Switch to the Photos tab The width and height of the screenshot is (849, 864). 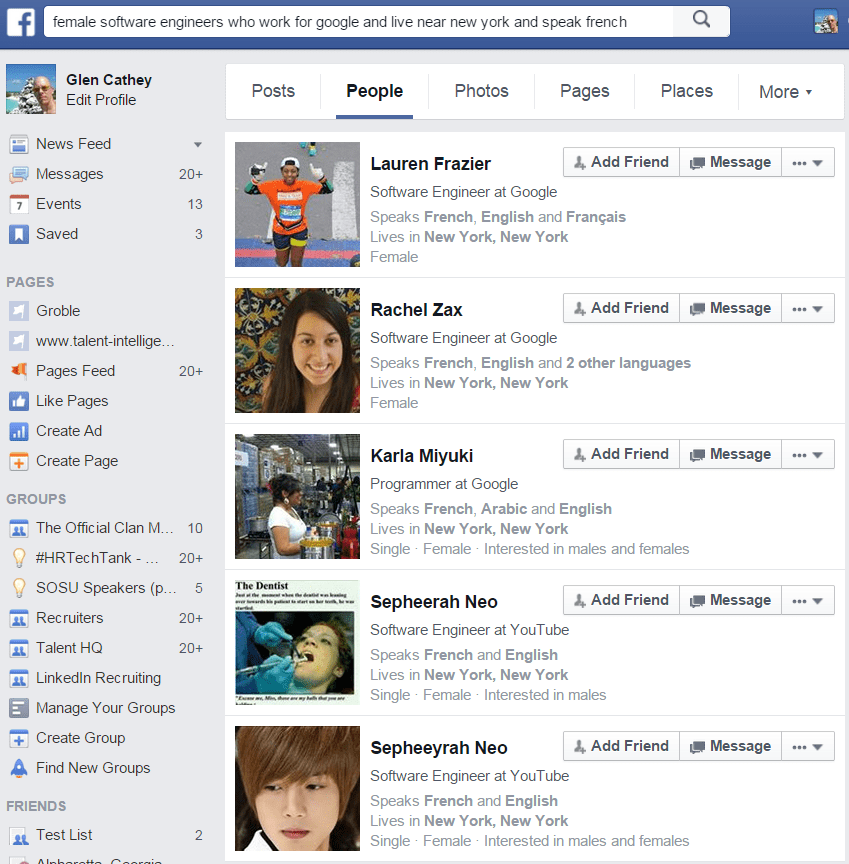[x=481, y=91]
